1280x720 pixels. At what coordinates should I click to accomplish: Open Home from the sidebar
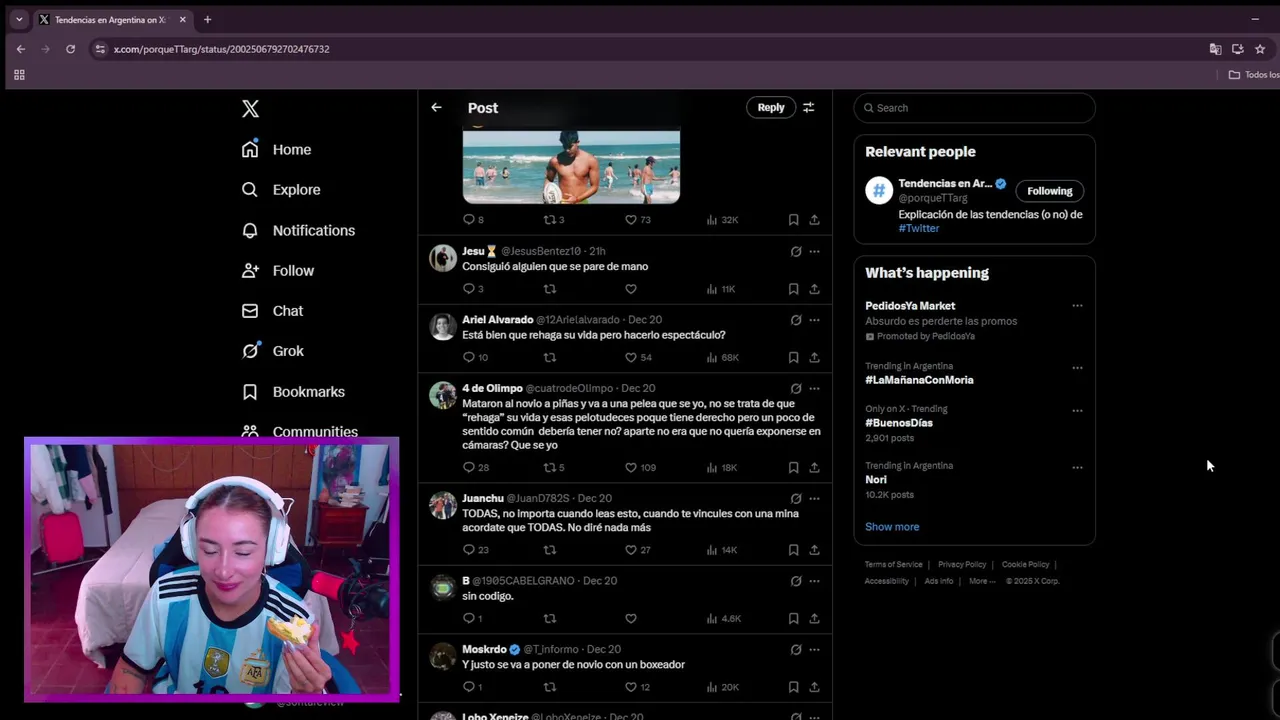click(x=277, y=149)
